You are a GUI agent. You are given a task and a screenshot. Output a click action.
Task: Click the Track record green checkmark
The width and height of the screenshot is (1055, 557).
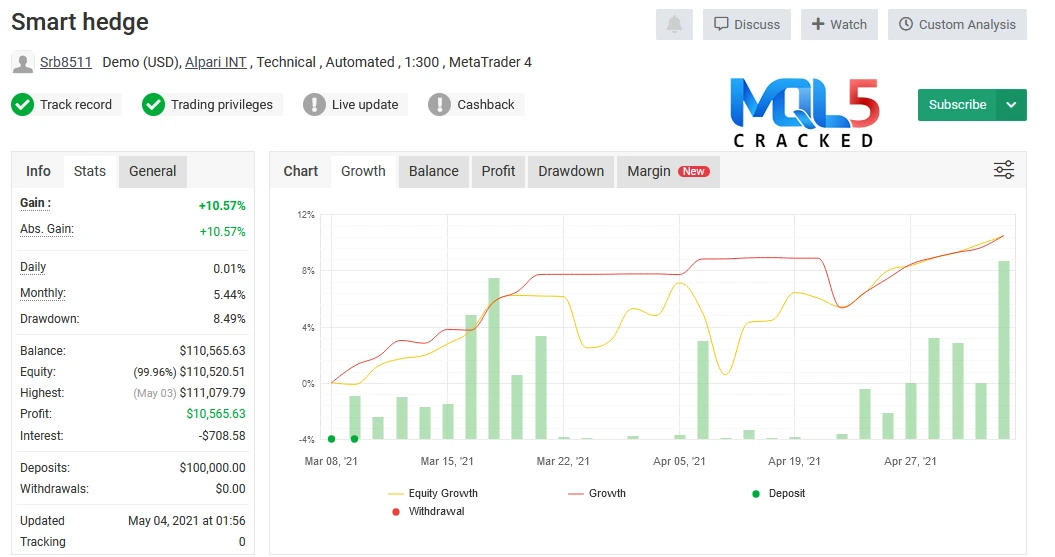click(x=22, y=105)
